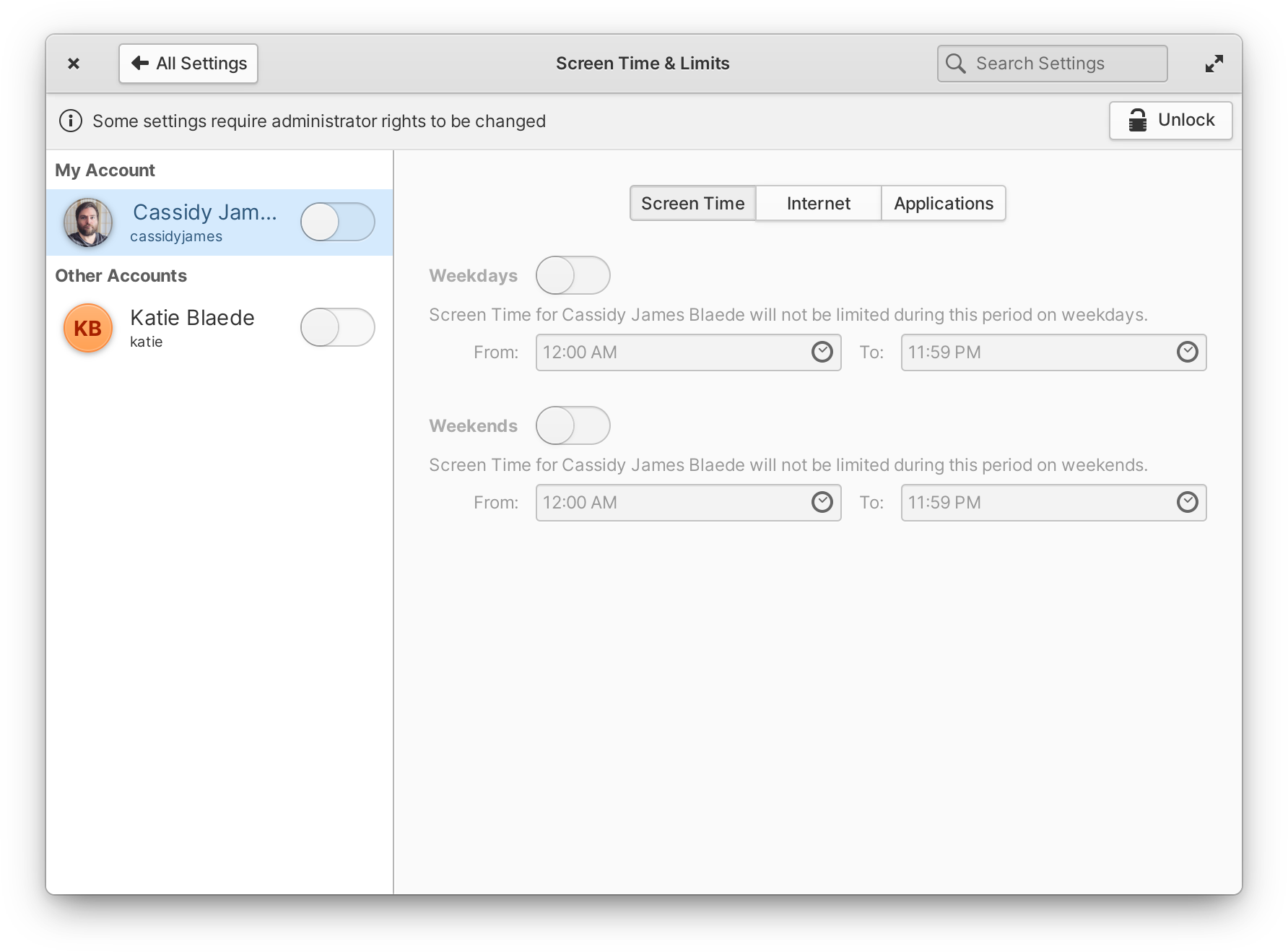
Task: Click the magnifier icon in search box
Action: 955,64
